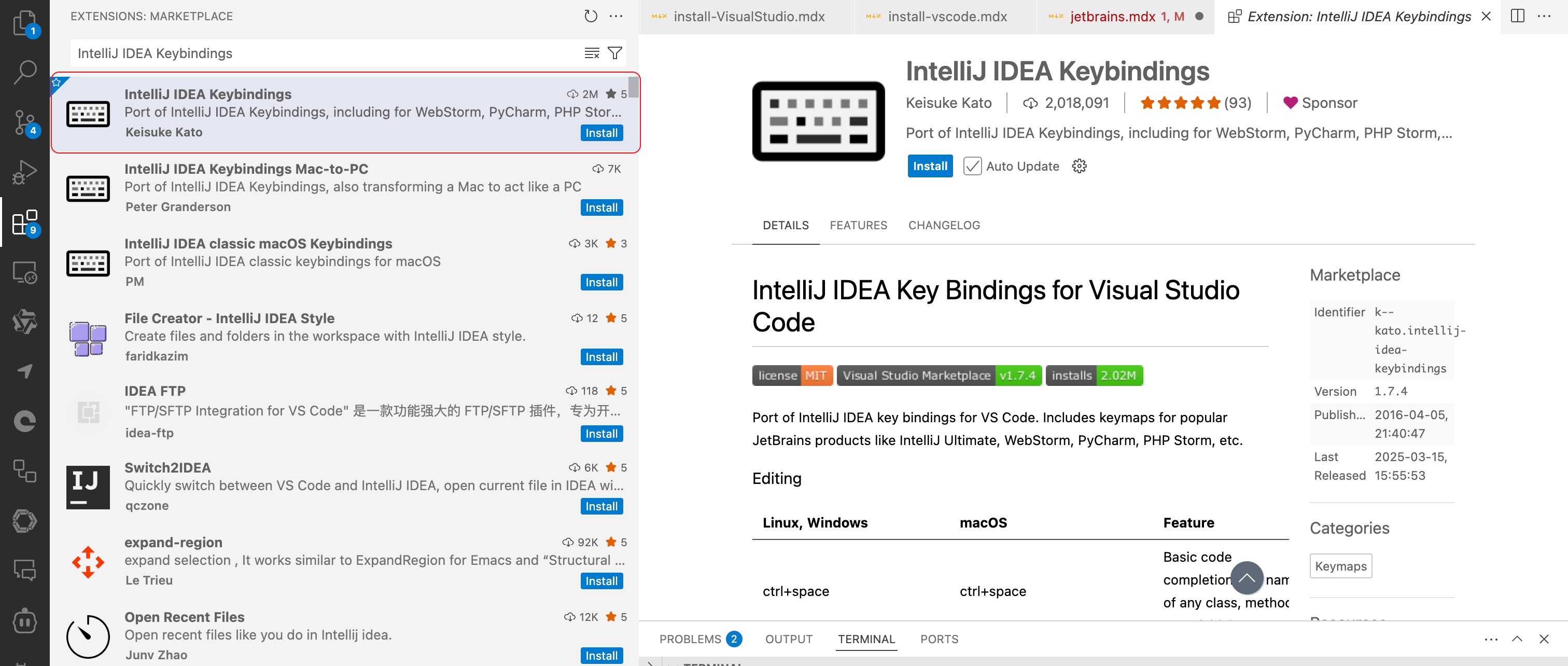Open the Search view icon
This screenshot has height=666, width=1568.
pos(24,72)
